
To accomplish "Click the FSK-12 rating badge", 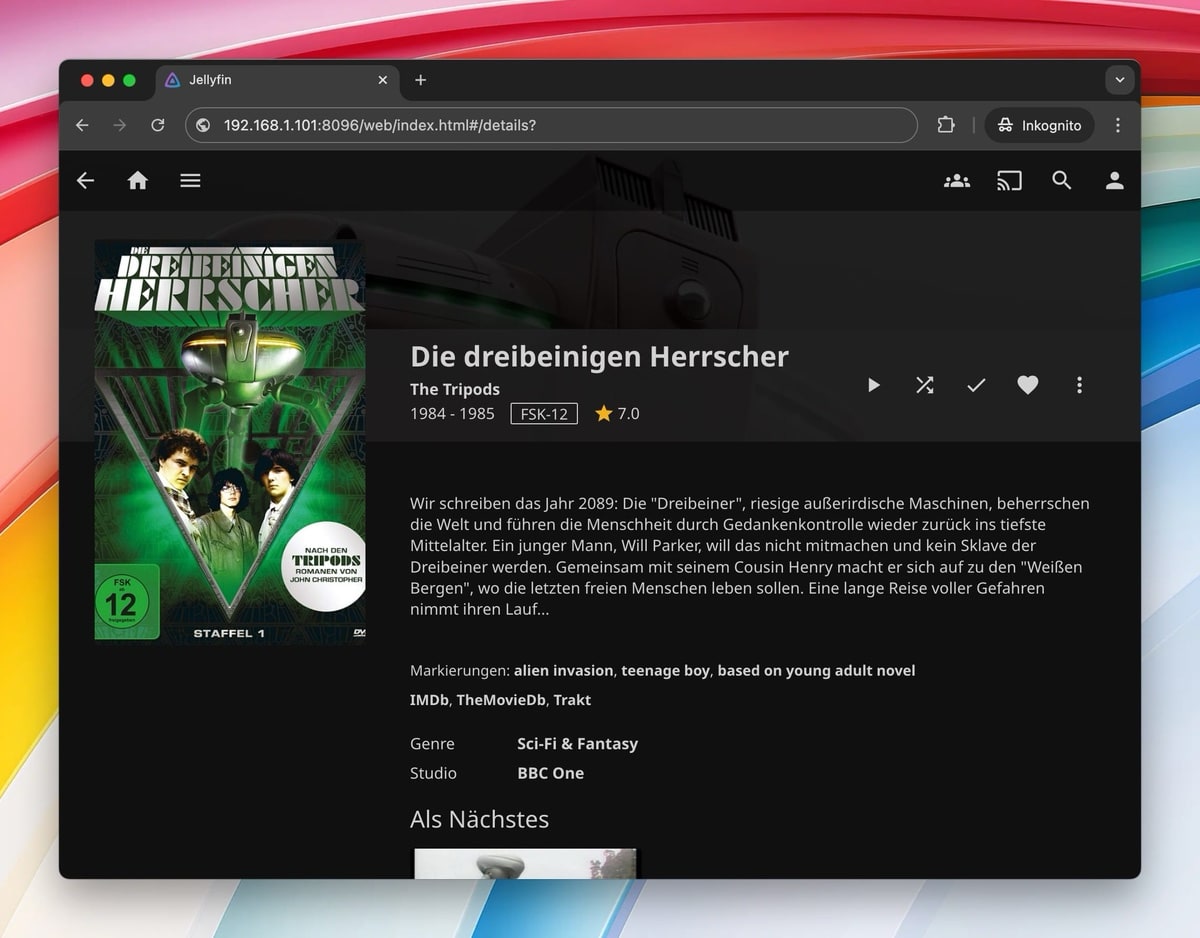I will click(544, 414).
